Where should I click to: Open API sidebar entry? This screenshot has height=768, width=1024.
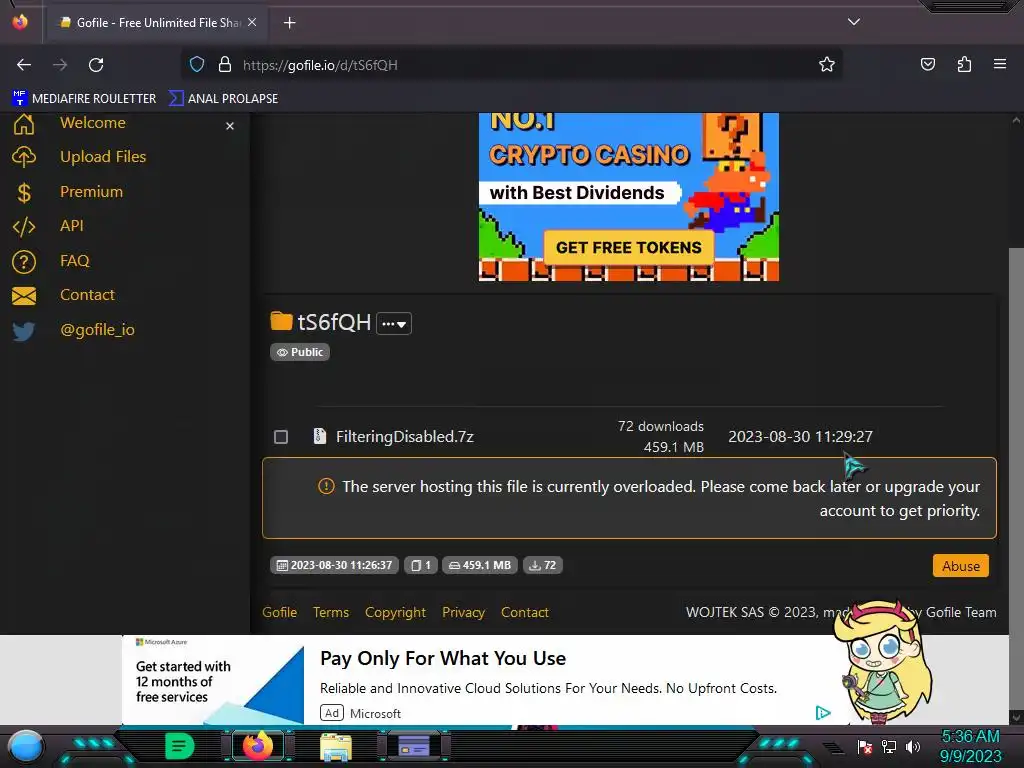(x=72, y=225)
